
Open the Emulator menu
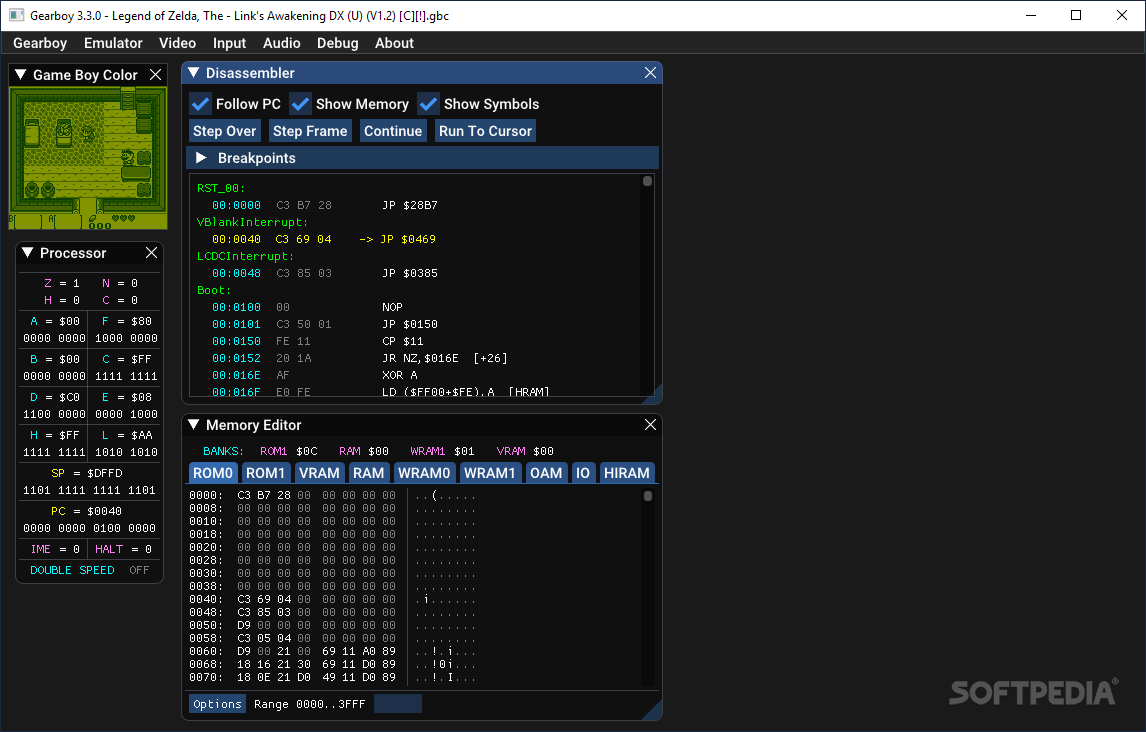point(113,43)
